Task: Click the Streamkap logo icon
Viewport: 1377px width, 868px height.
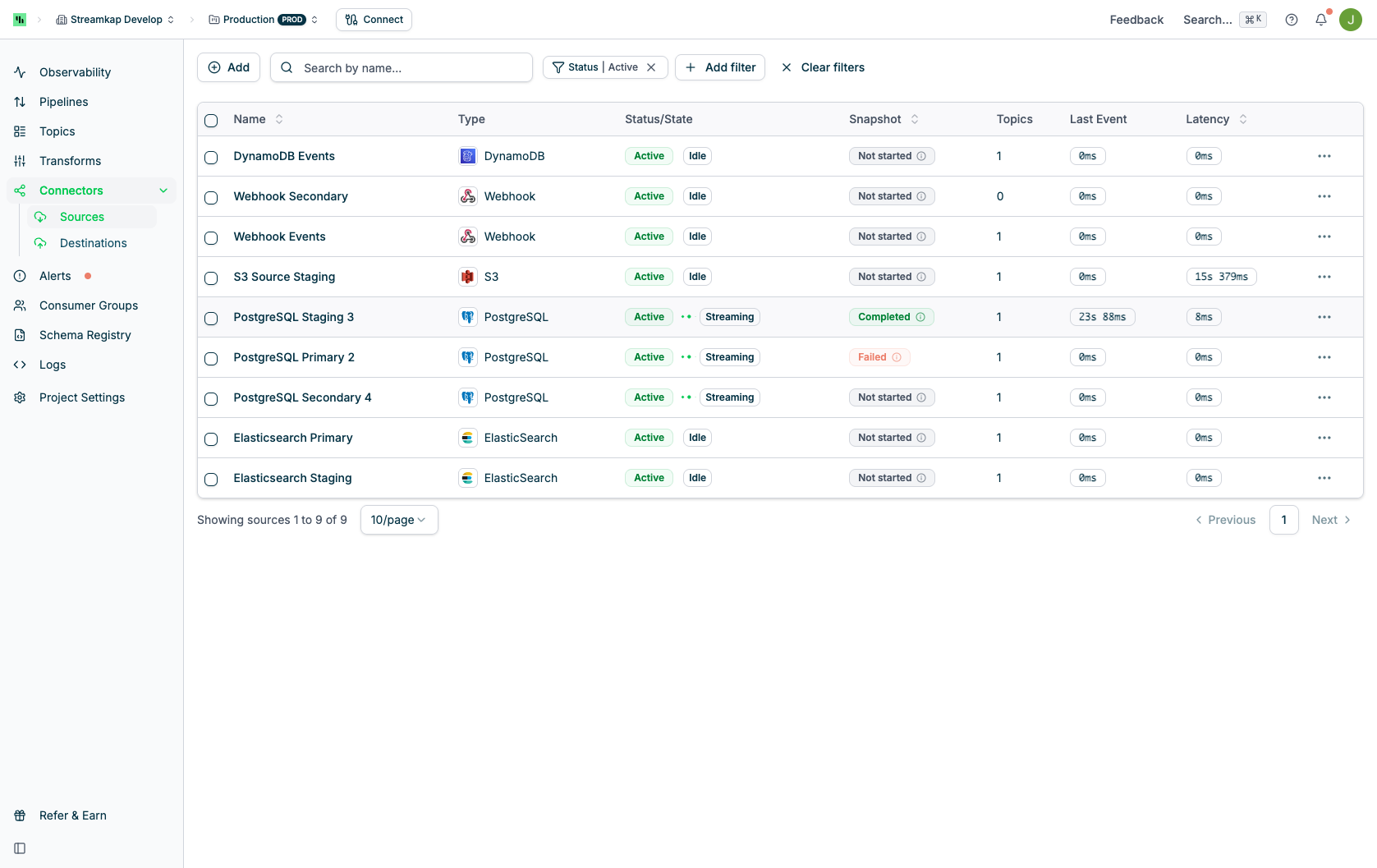Action: [20, 20]
